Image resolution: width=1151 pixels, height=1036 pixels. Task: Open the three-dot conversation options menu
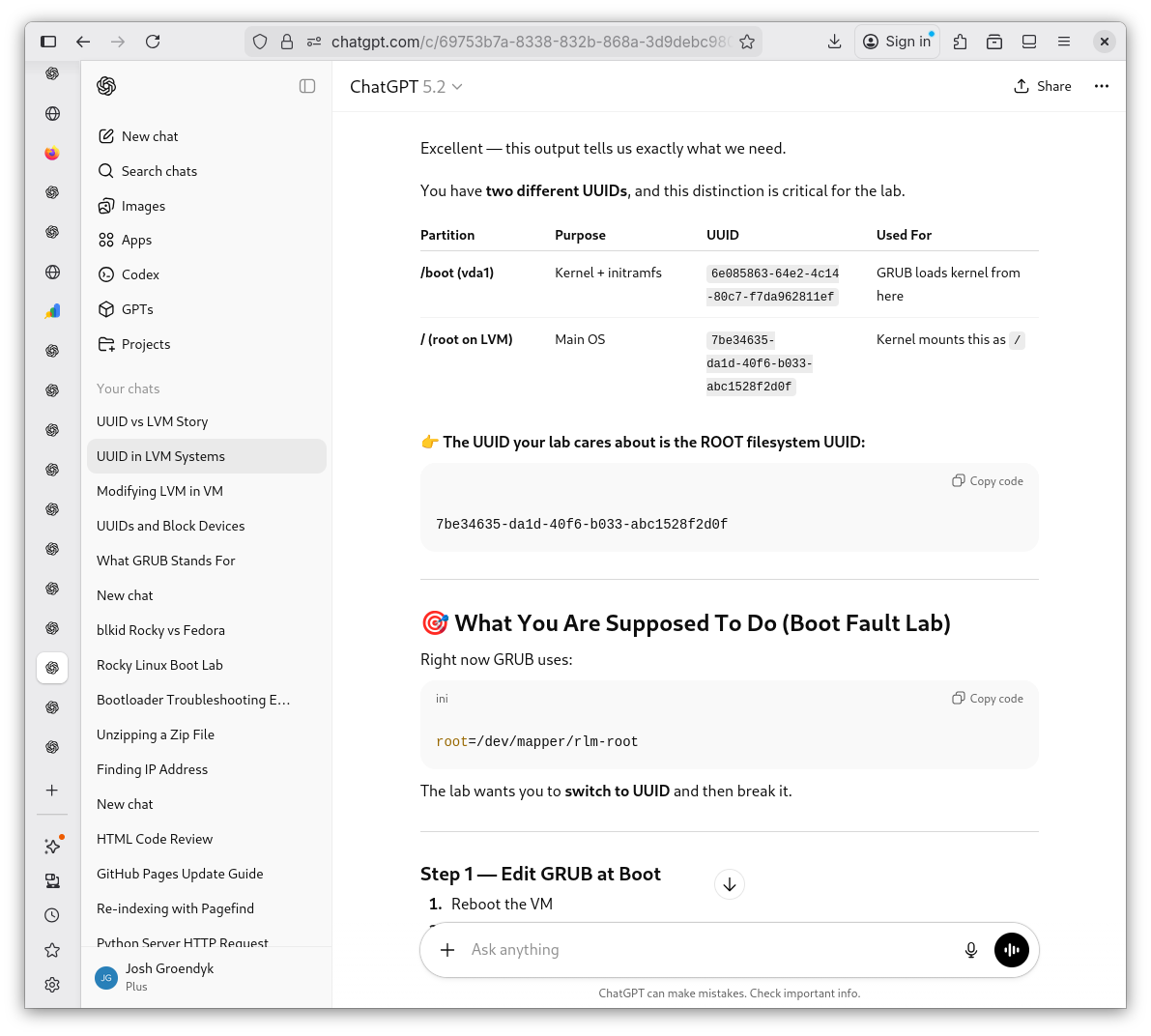click(1101, 86)
